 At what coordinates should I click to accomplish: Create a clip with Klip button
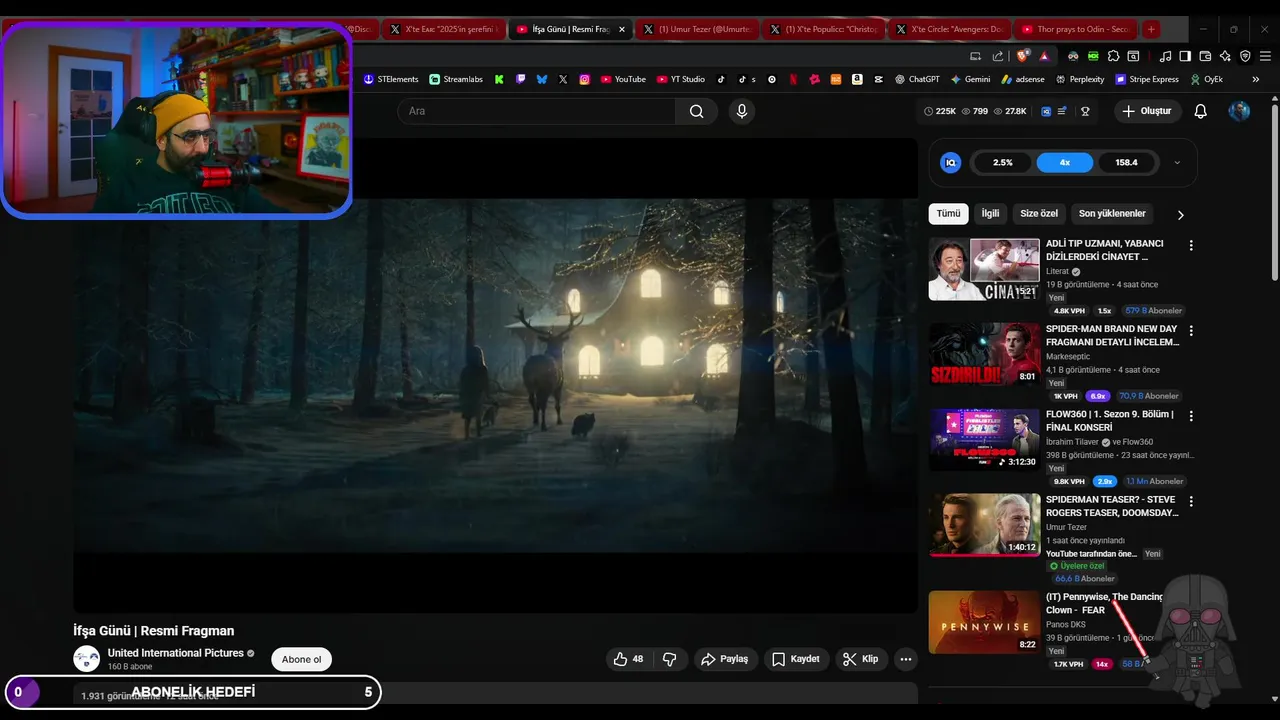click(x=860, y=659)
